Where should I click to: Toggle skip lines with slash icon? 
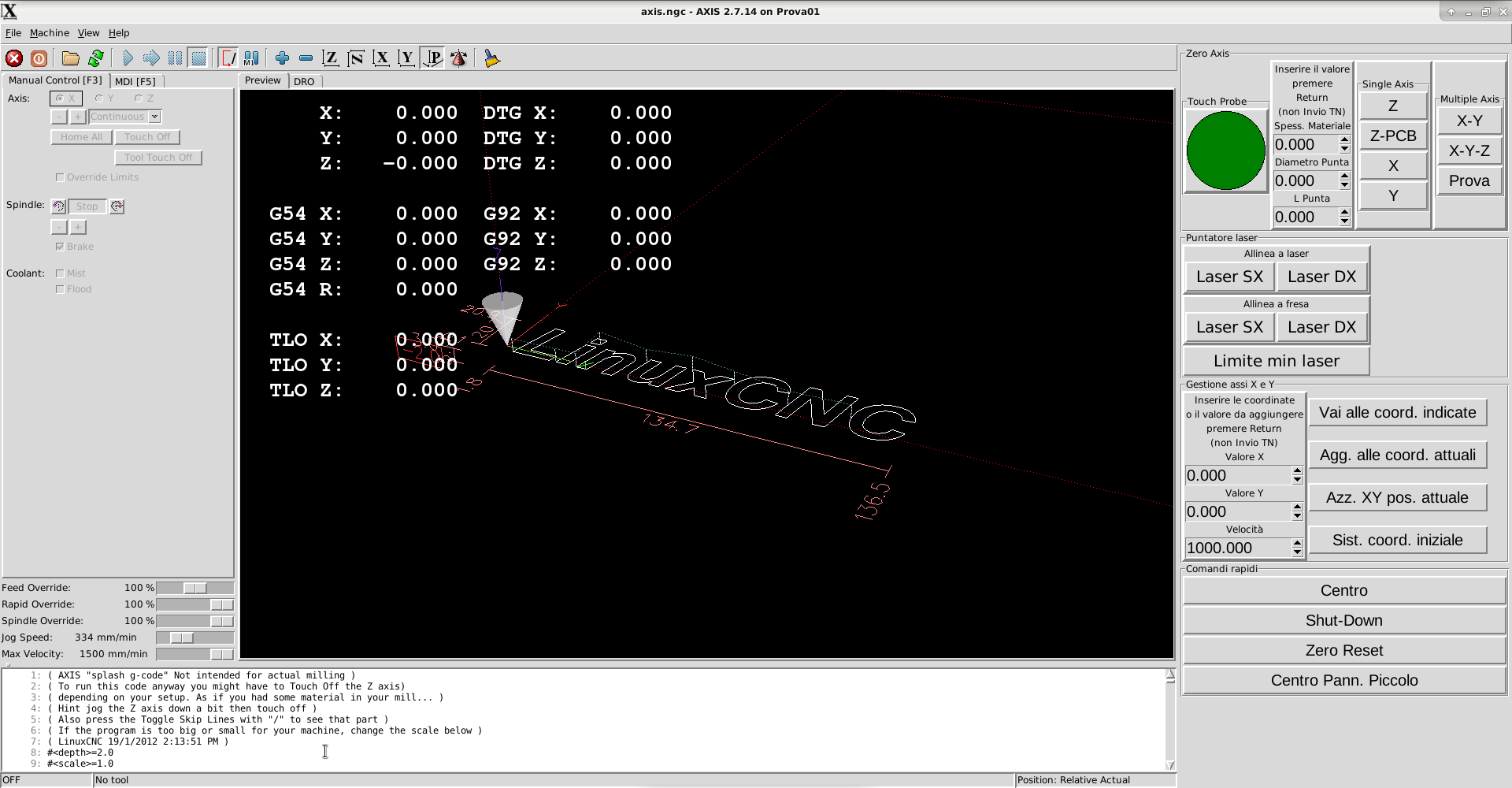click(x=228, y=58)
